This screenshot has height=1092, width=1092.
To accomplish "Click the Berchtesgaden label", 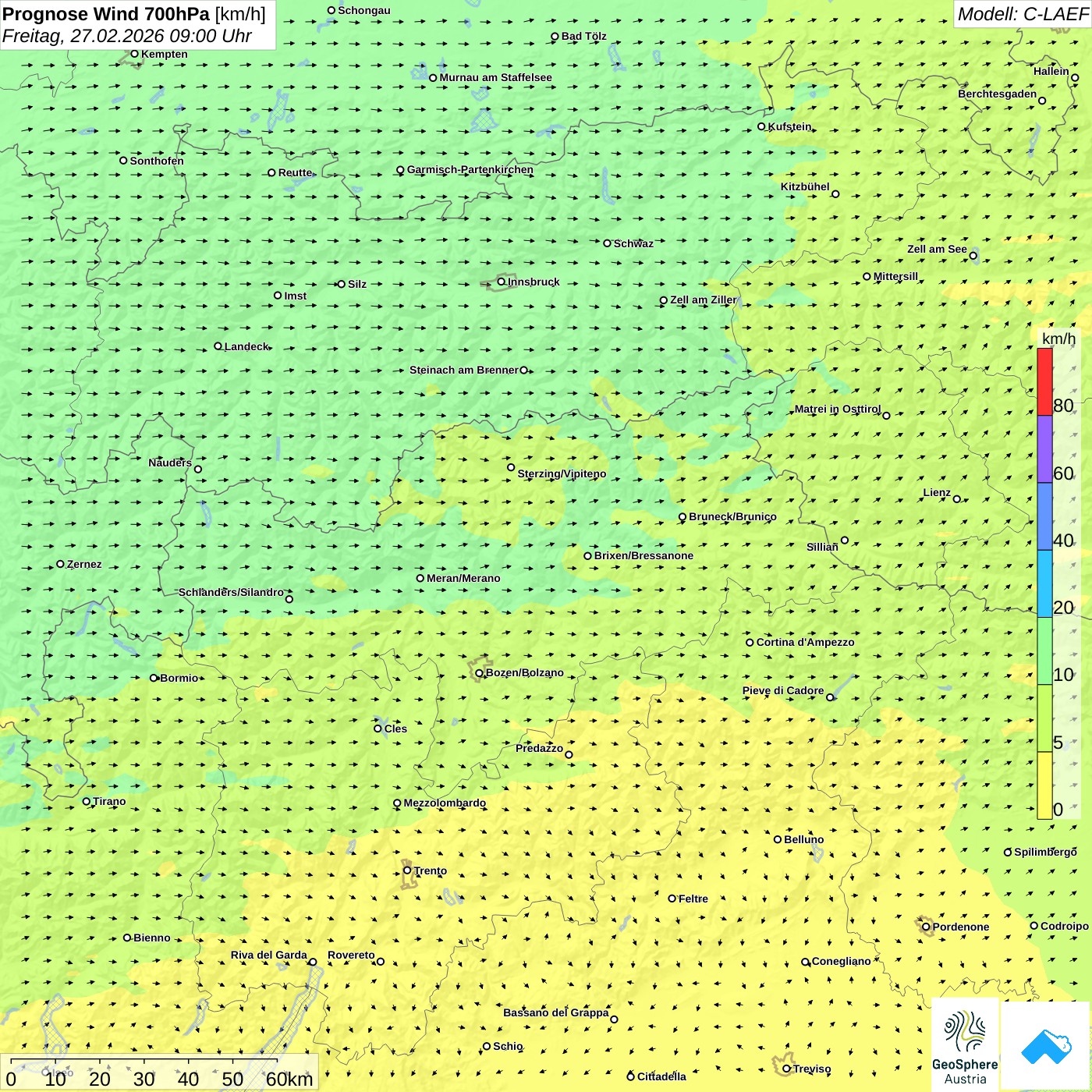I will click(997, 94).
